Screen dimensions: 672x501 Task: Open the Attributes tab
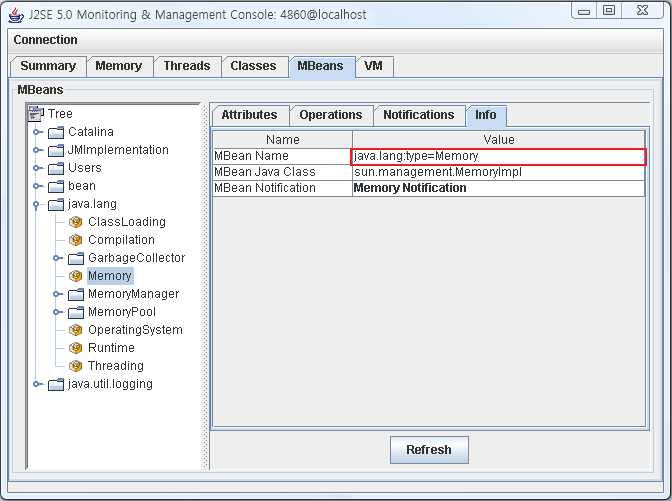(x=249, y=115)
